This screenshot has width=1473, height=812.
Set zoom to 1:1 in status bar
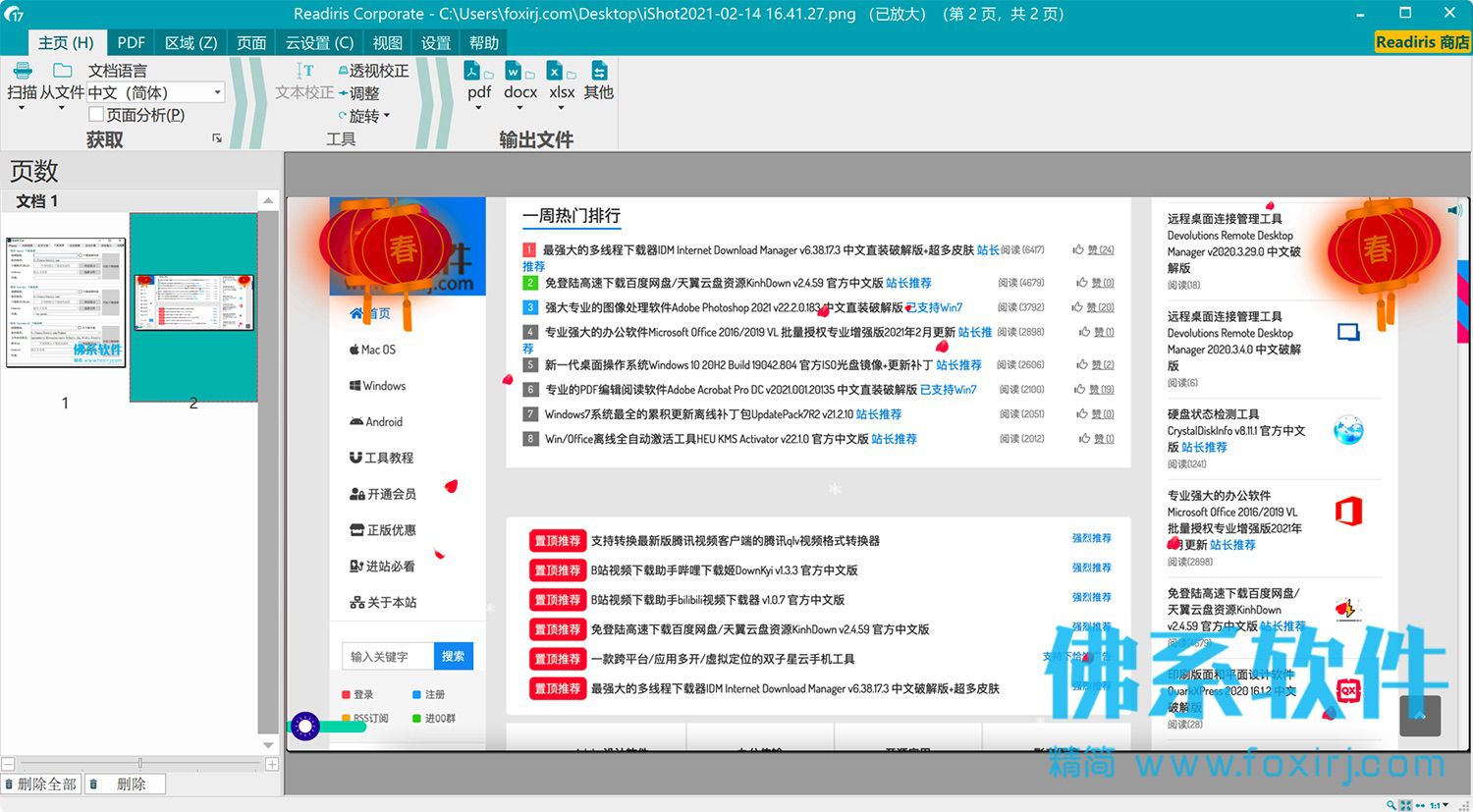coord(1435,805)
